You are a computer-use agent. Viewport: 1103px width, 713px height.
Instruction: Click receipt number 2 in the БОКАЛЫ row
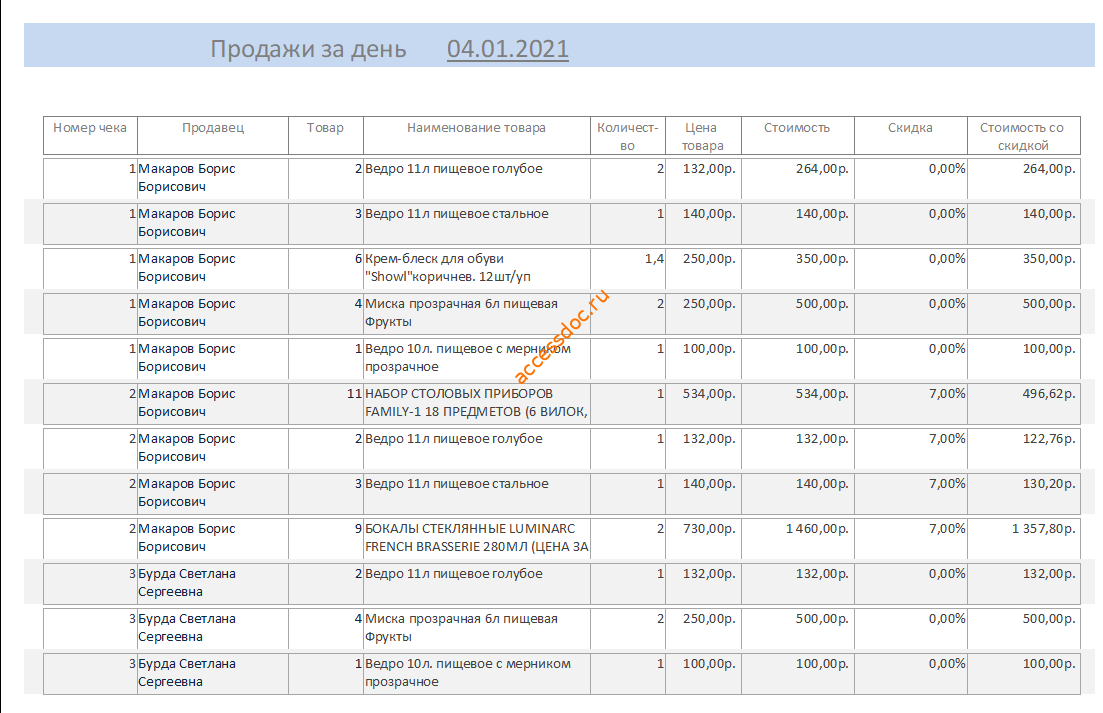(x=132, y=529)
